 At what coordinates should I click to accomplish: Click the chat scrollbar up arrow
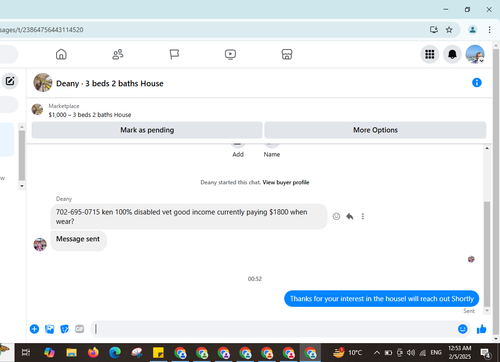click(x=487, y=148)
